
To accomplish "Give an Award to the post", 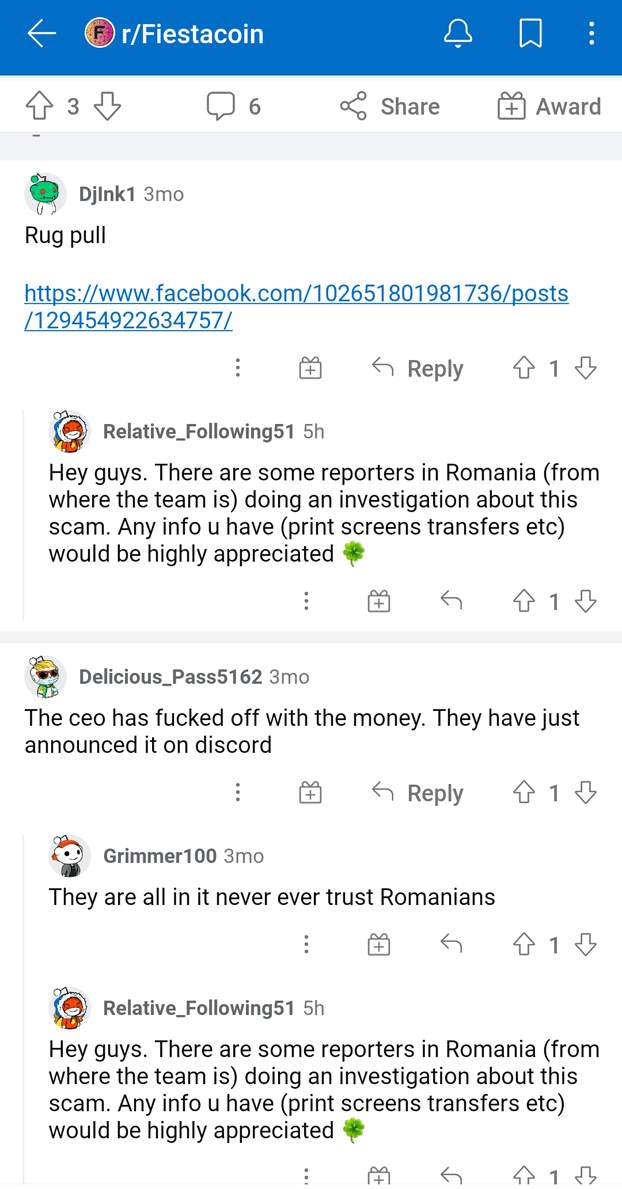I will click(549, 106).
